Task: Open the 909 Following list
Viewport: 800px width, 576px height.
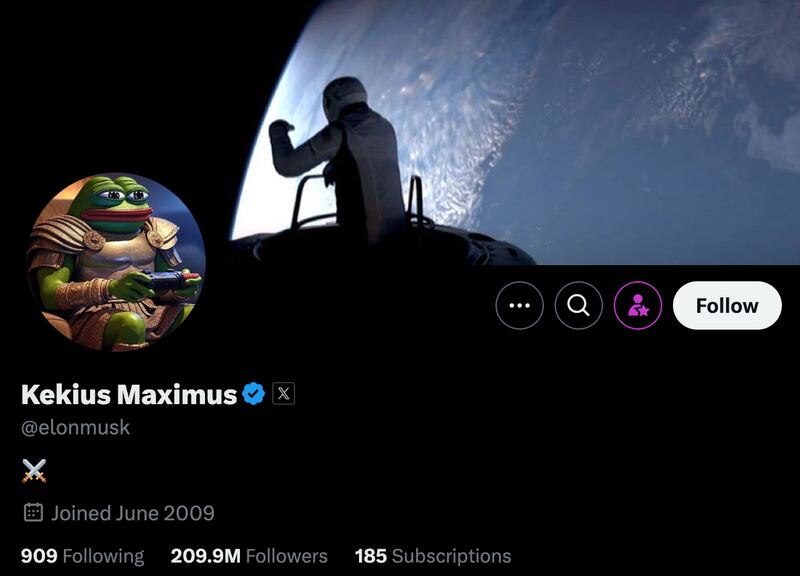Action: [82, 556]
